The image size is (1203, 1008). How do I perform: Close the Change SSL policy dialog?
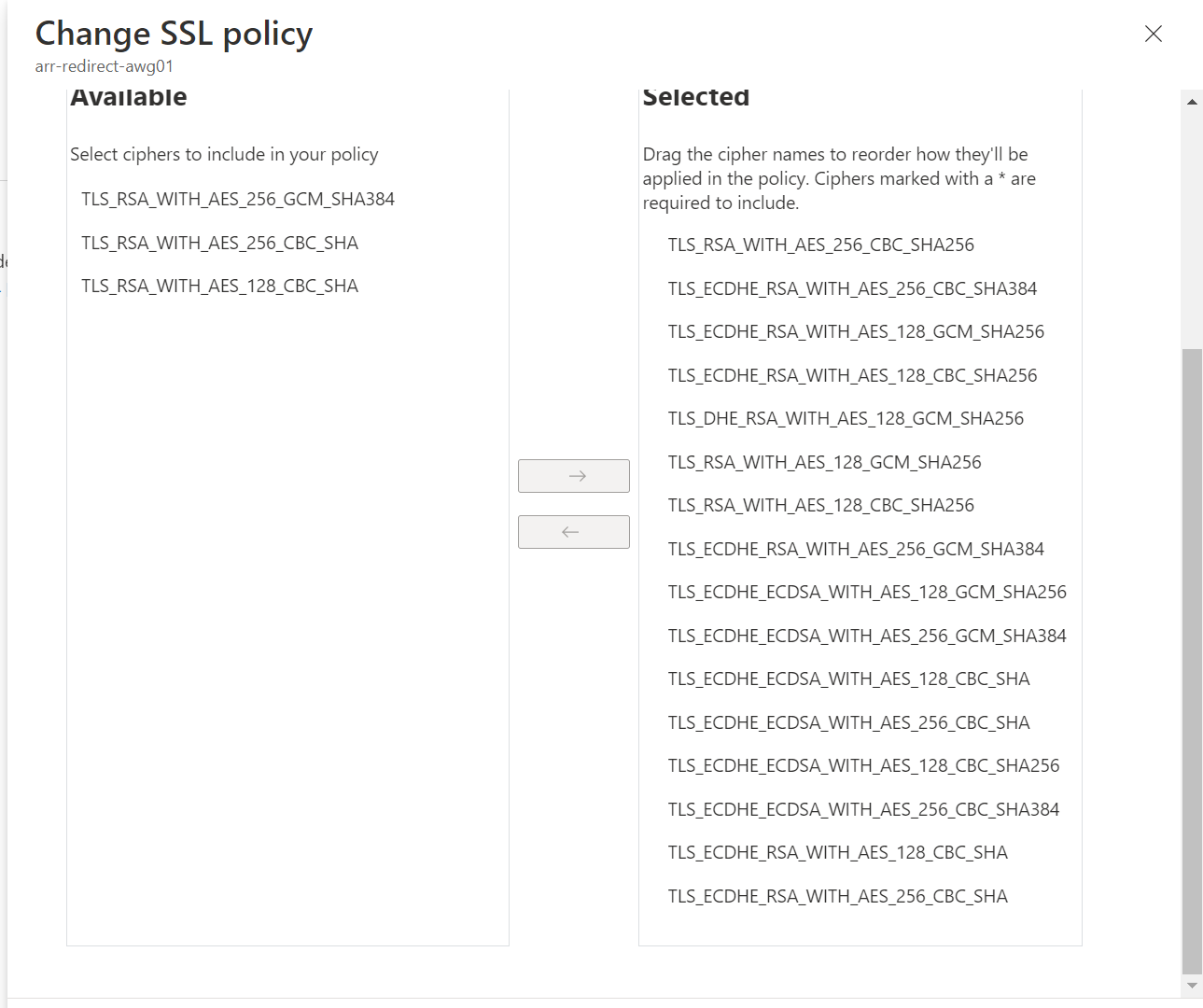pos(1154,34)
